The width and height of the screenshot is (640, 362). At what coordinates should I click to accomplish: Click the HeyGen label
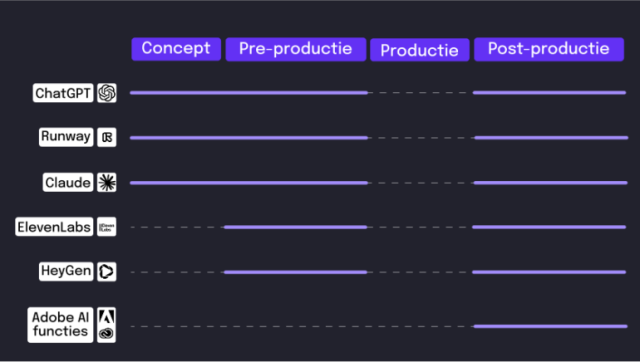pos(66,272)
